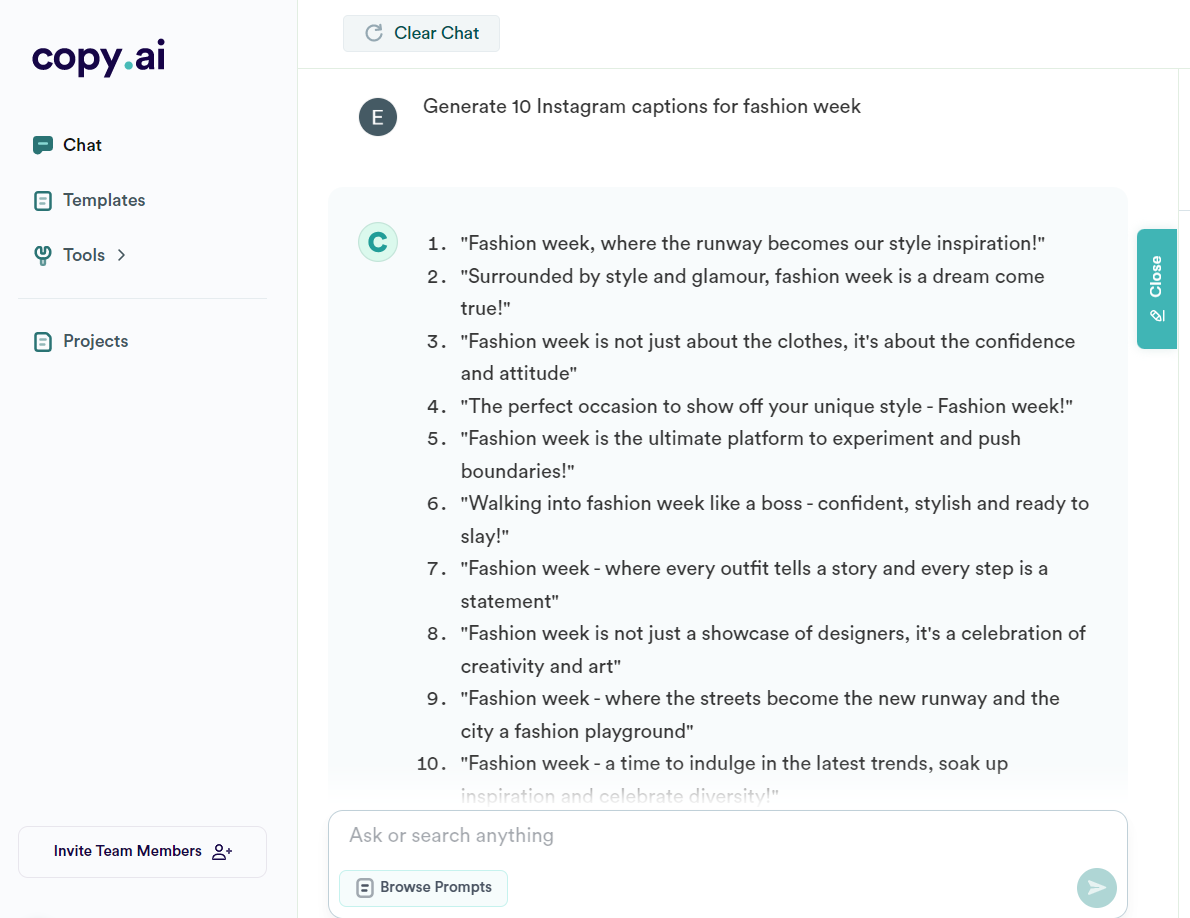Click Invite Team Members button text
The width and height of the screenshot is (1190, 918).
point(128,851)
